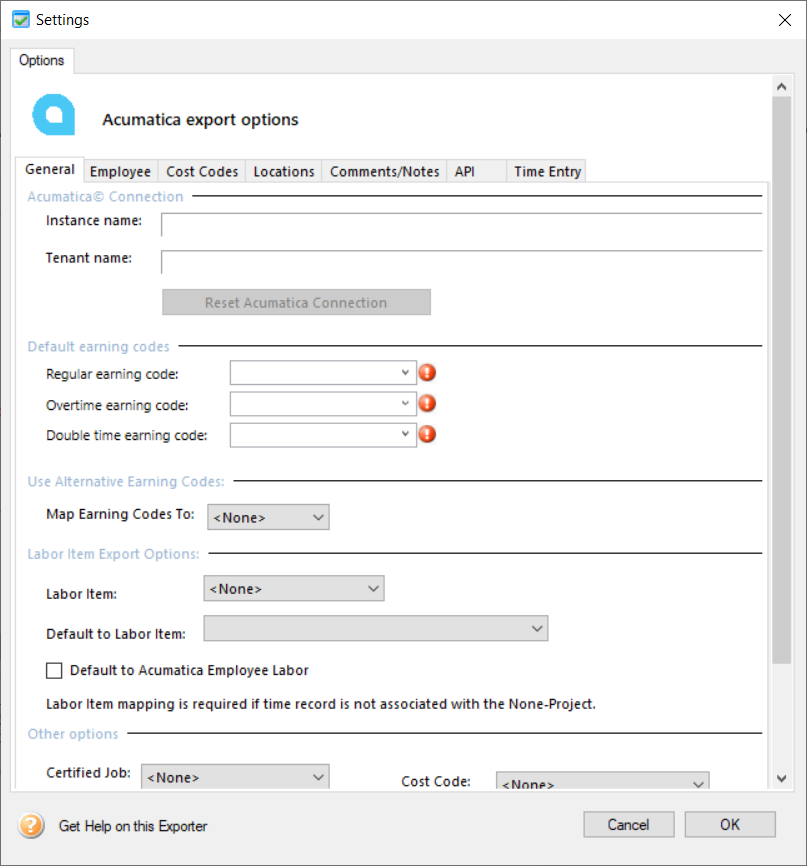Screen dimensions: 807x866
Task: Switch to the Cost Codes tab
Action: (202, 172)
